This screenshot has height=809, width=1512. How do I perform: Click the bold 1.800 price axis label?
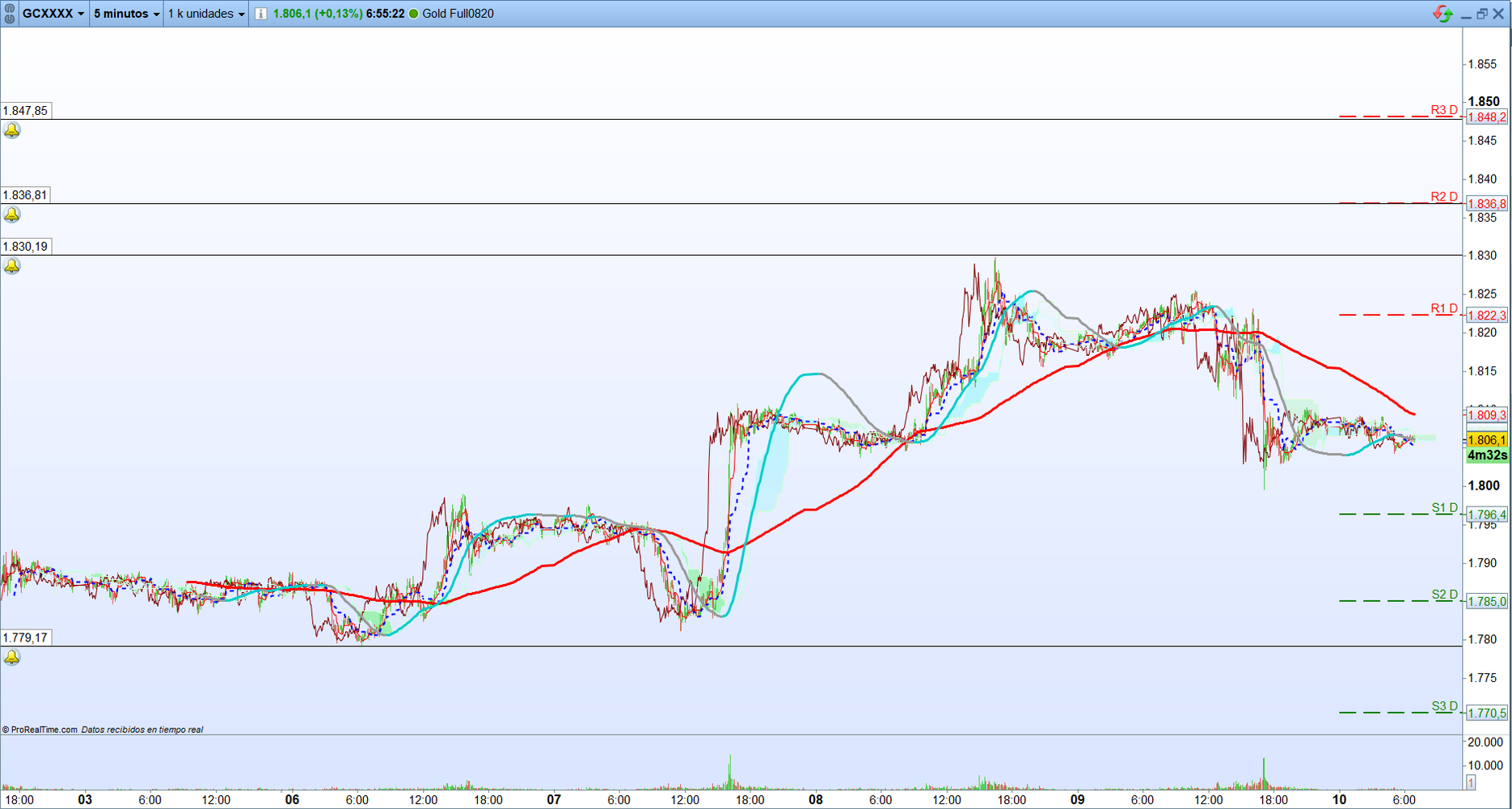(1484, 485)
